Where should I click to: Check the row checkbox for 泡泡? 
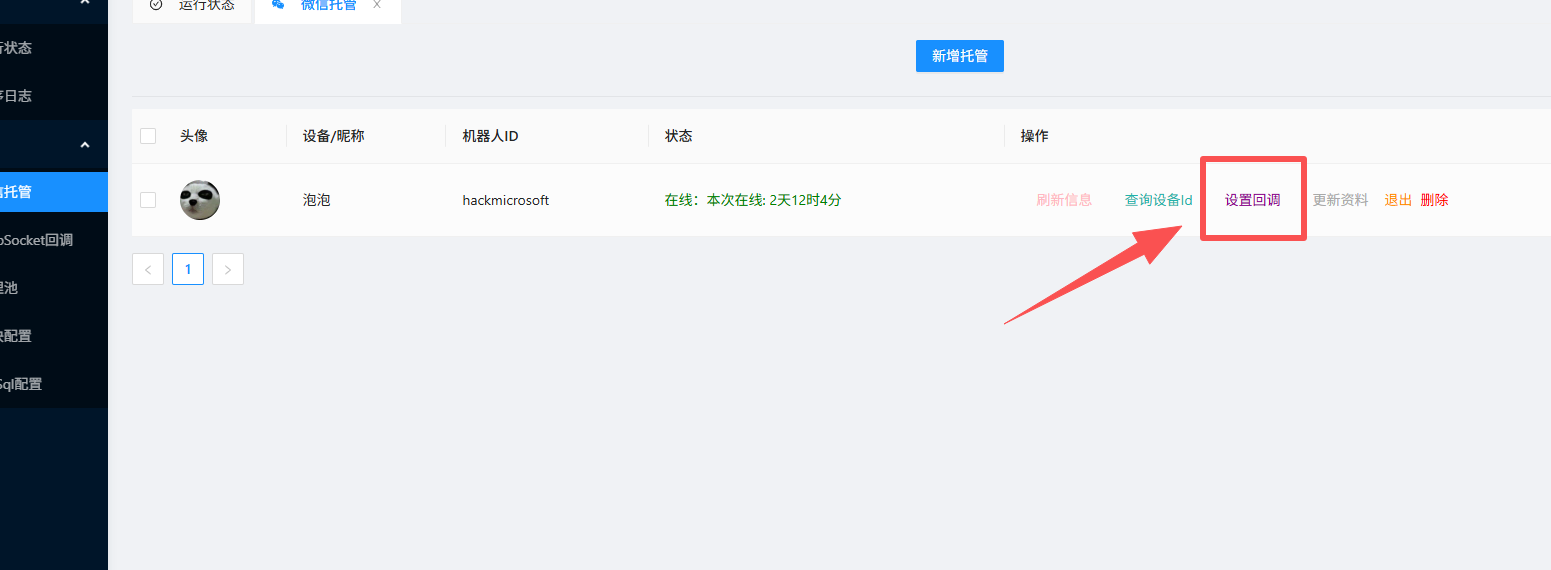point(148,200)
